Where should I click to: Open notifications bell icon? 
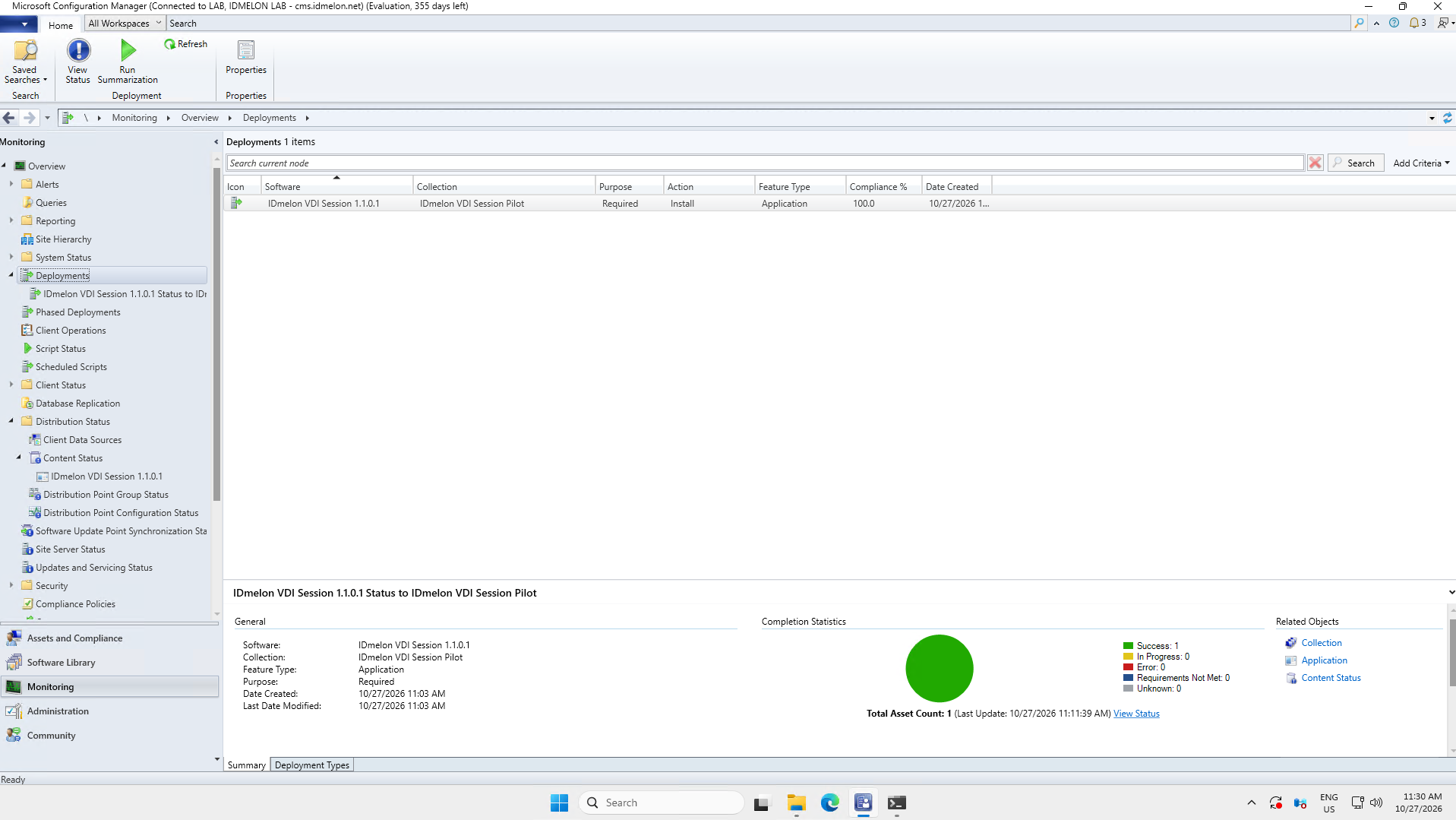[1414, 24]
